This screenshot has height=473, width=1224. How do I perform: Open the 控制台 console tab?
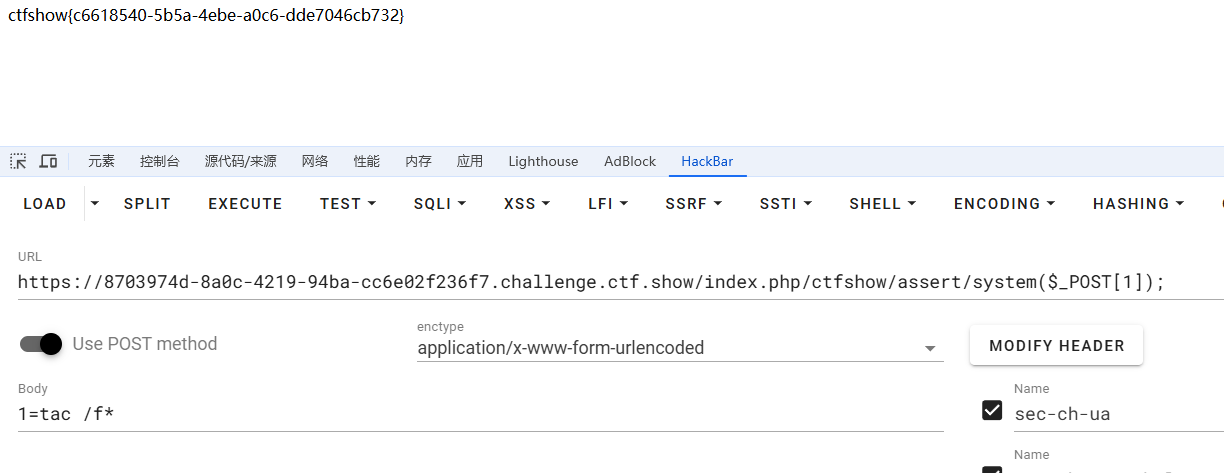coord(160,161)
